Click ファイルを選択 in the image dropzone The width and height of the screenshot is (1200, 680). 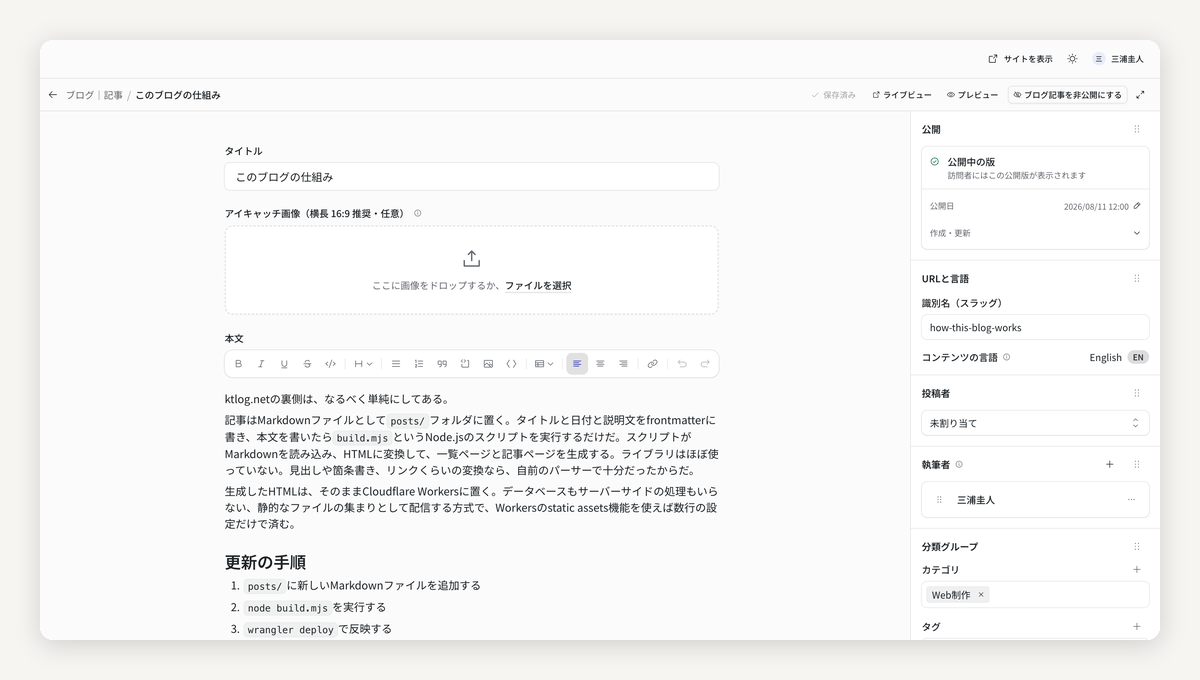pyautogui.click(x=538, y=286)
